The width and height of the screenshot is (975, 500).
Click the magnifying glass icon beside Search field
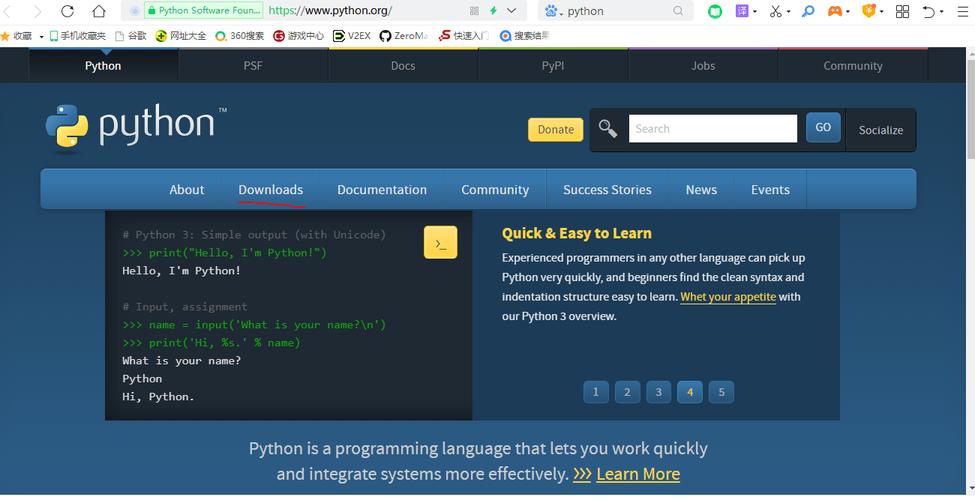(x=608, y=129)
